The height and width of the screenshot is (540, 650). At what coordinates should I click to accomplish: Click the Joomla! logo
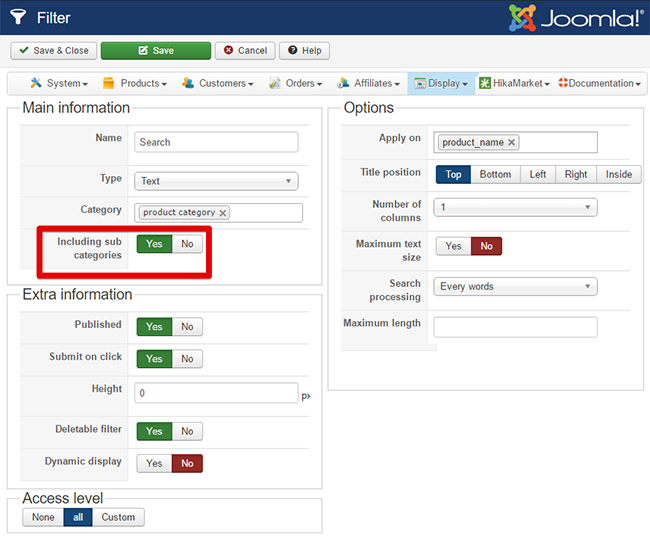576,18
